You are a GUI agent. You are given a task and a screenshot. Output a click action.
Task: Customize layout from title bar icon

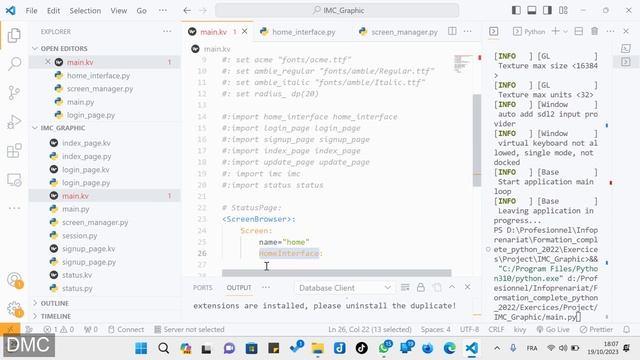pyautogui.click(x=563, y=10)
